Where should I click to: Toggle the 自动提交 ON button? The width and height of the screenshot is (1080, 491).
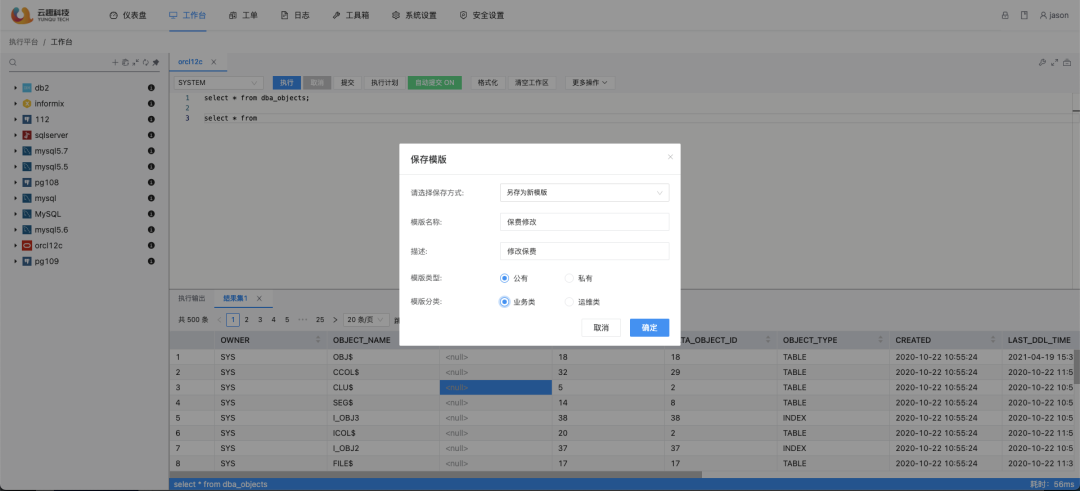tap(434, 83)
